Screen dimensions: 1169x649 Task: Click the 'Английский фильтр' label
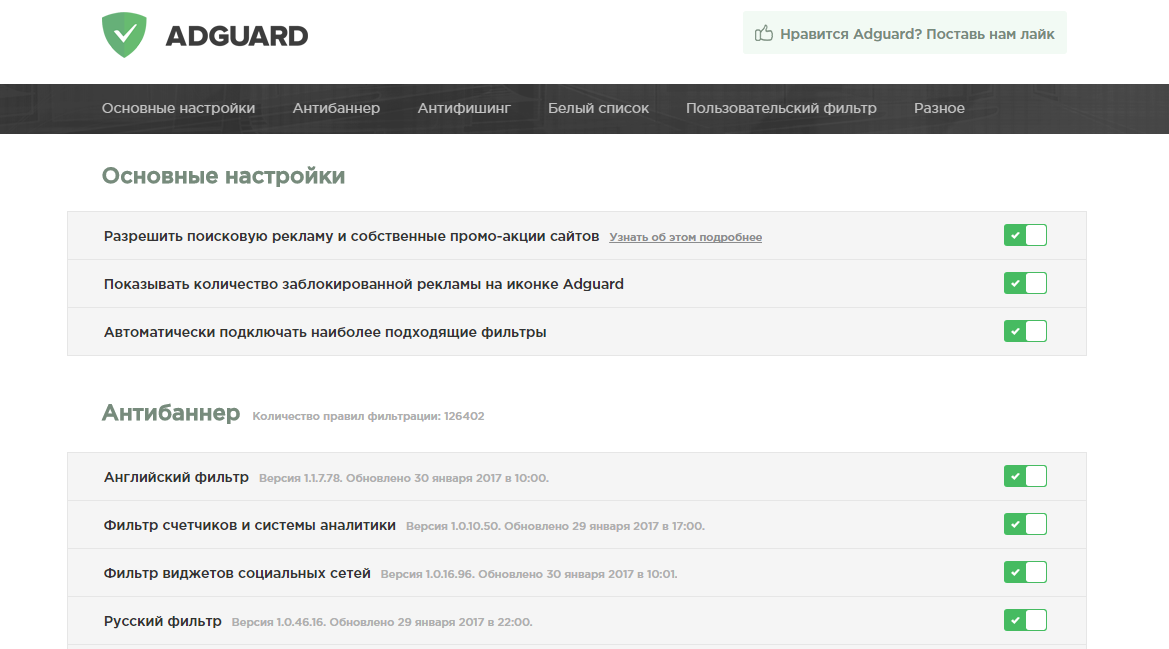point(176,477)
